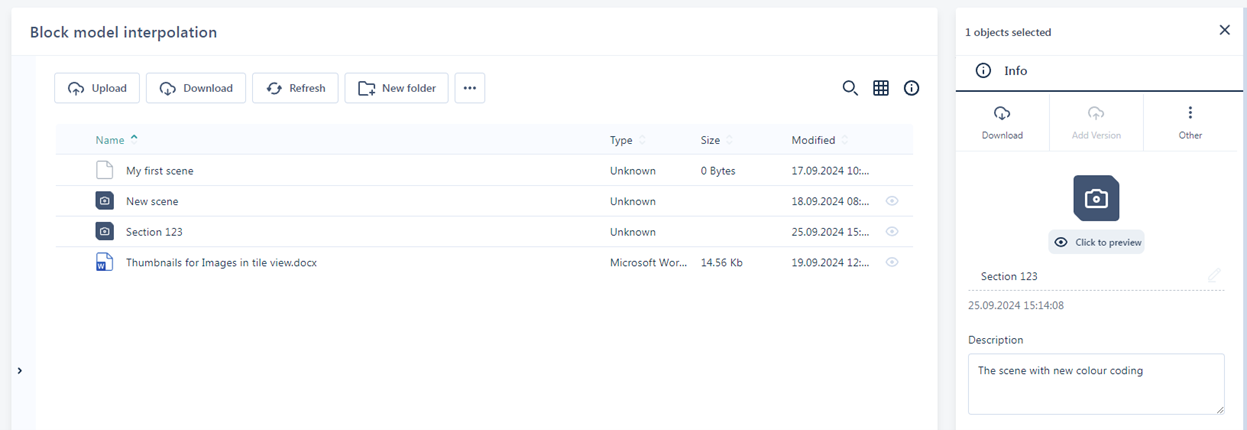Click the search magnifier icon
Screen dimensions: 1247x430
pos(850,88)
